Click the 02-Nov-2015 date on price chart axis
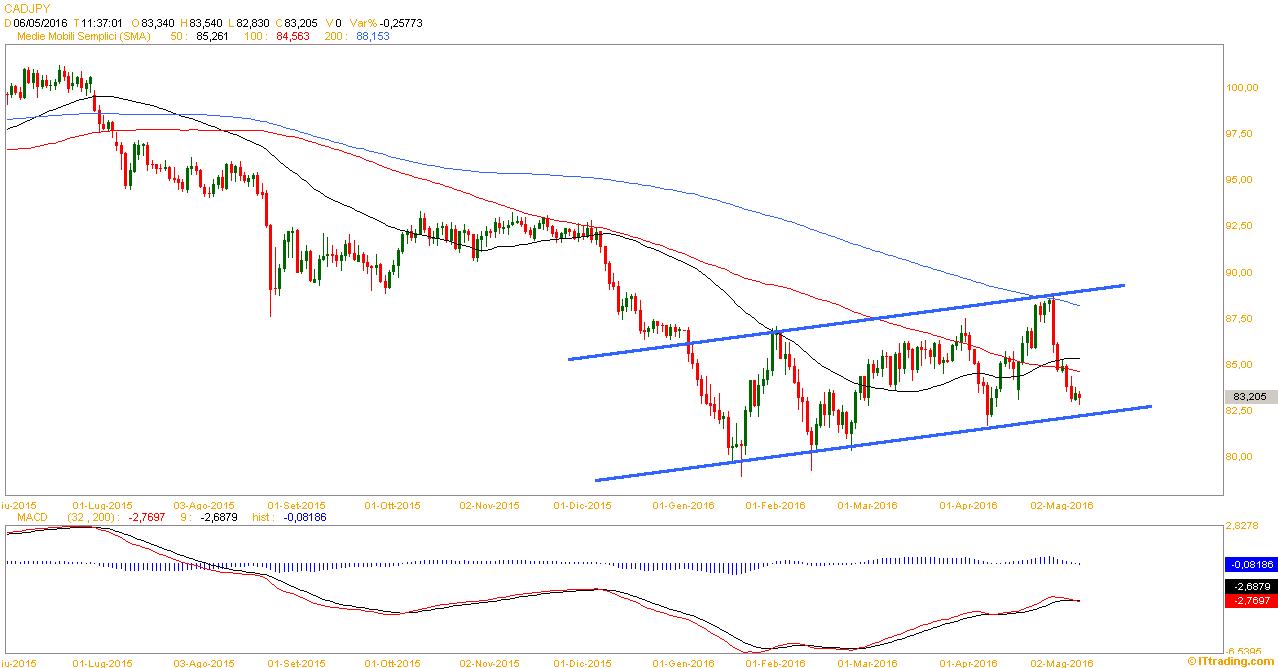The width and height of the screenshot is (1278, 668). 490,505
